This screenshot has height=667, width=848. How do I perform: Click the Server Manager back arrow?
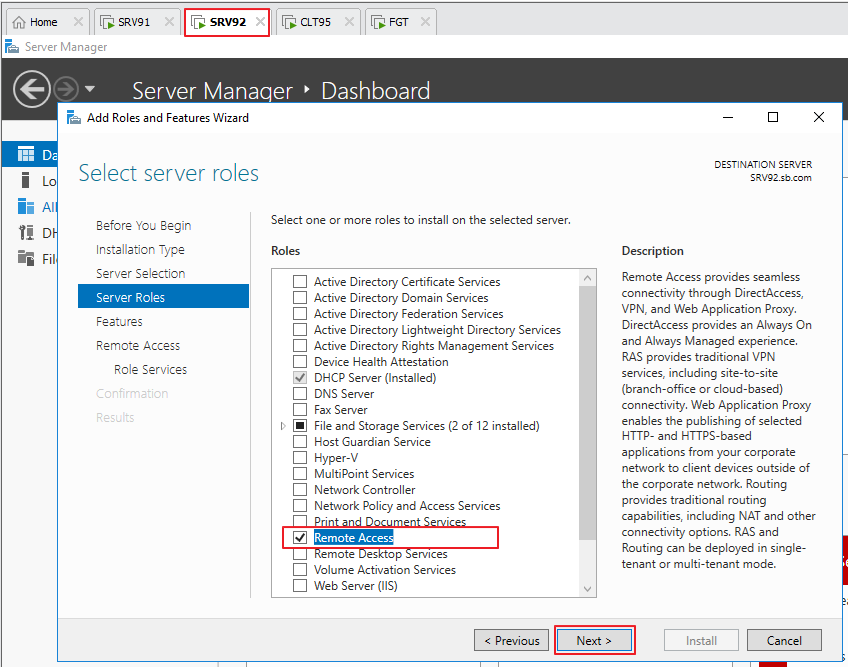point(32,89)
